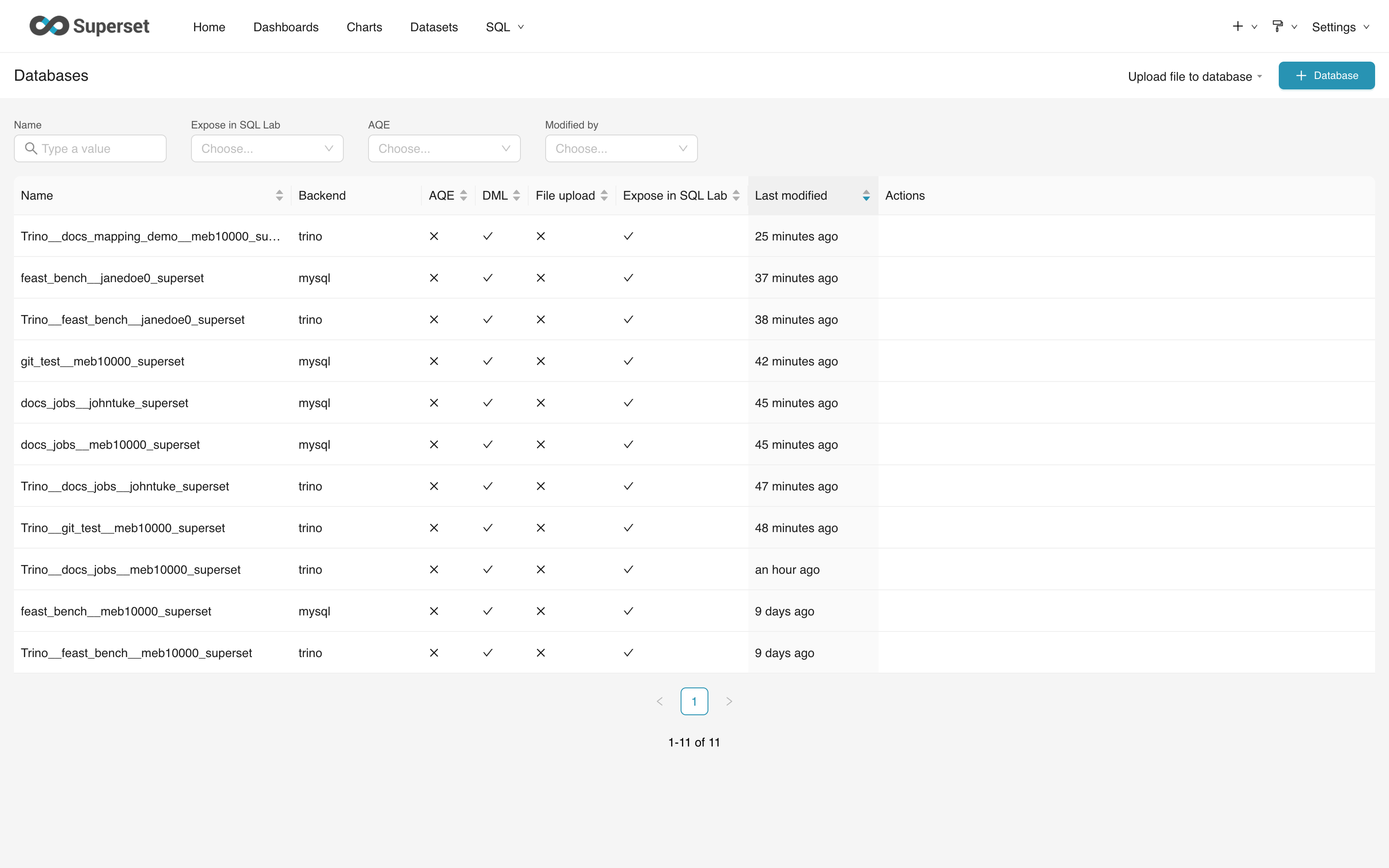Sort by DML column arrows
The image size is (1389, 868).
[516, 196]
